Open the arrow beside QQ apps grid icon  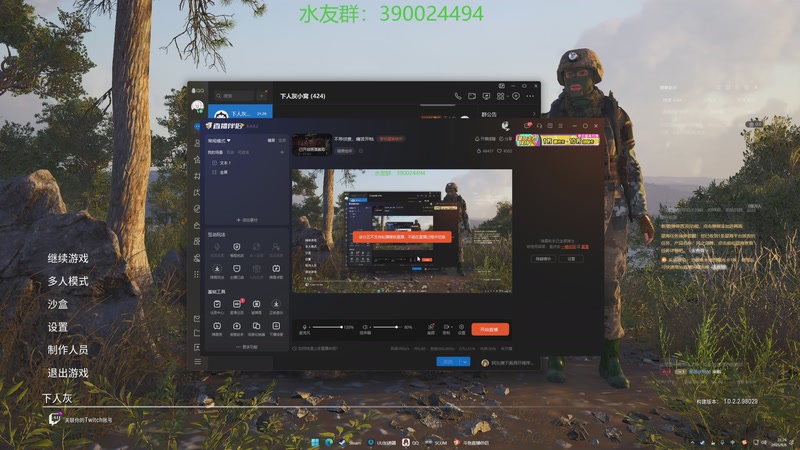pyautogui.click(x=507, y=96)
